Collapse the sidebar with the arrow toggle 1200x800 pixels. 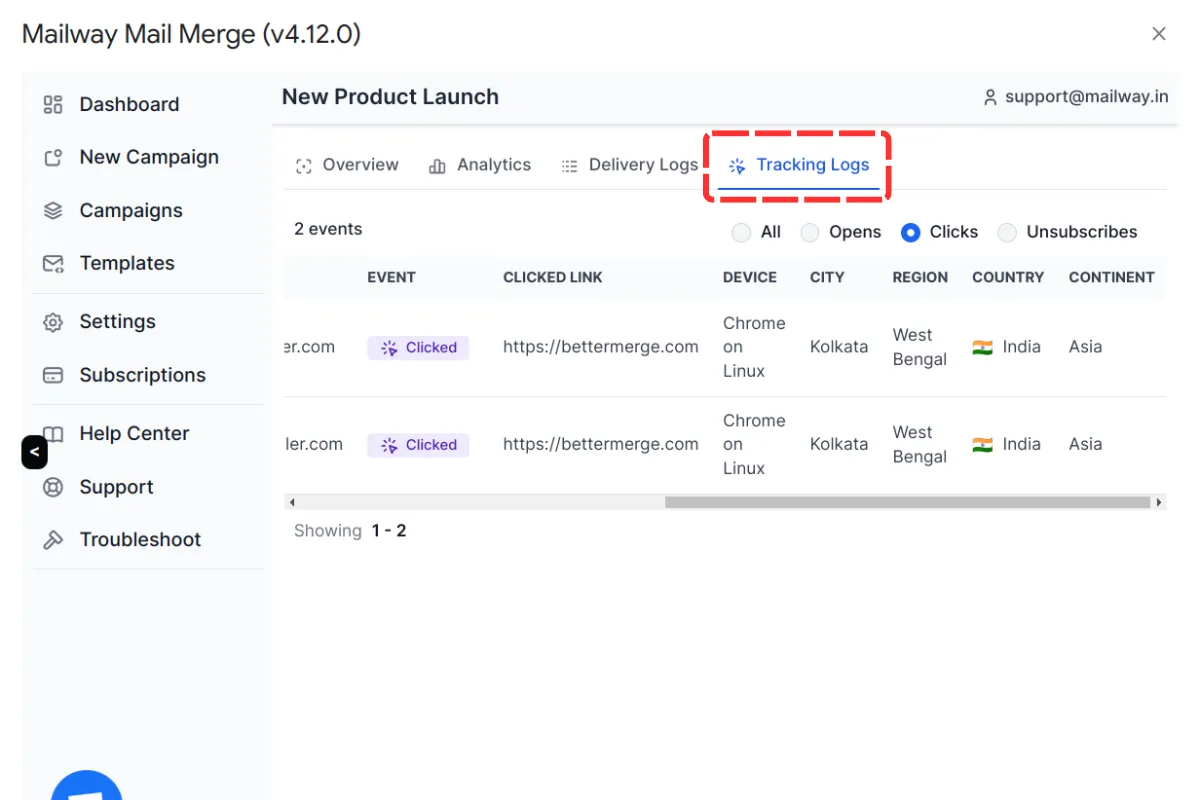34,452
